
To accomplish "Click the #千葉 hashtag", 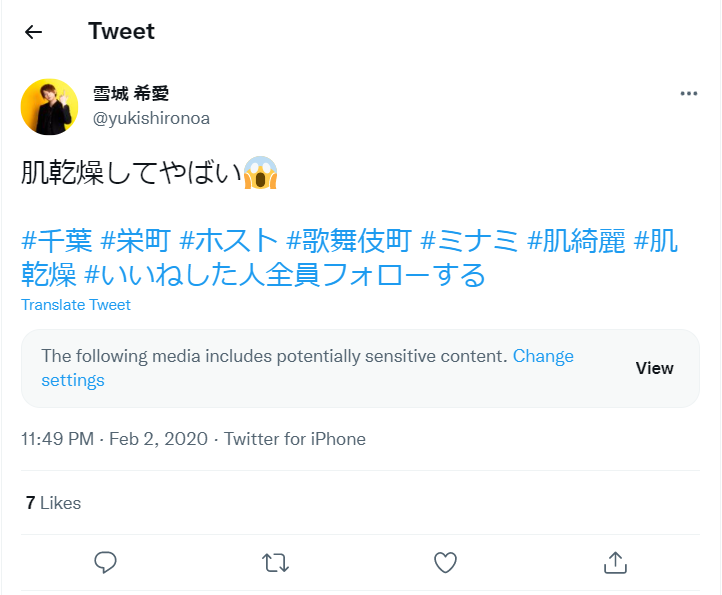I will tap(57, 241).
